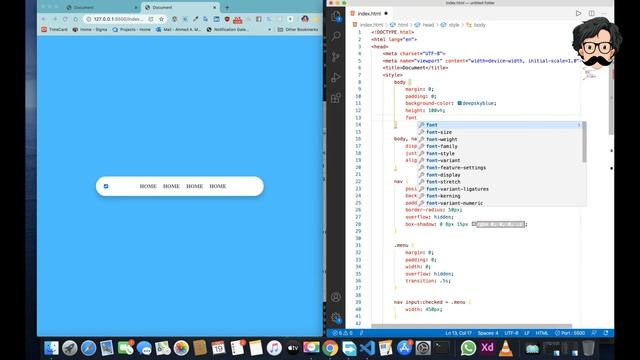Show hidden Chrome bookmarks chevron

pyautogui.click(x=269, y=30)
